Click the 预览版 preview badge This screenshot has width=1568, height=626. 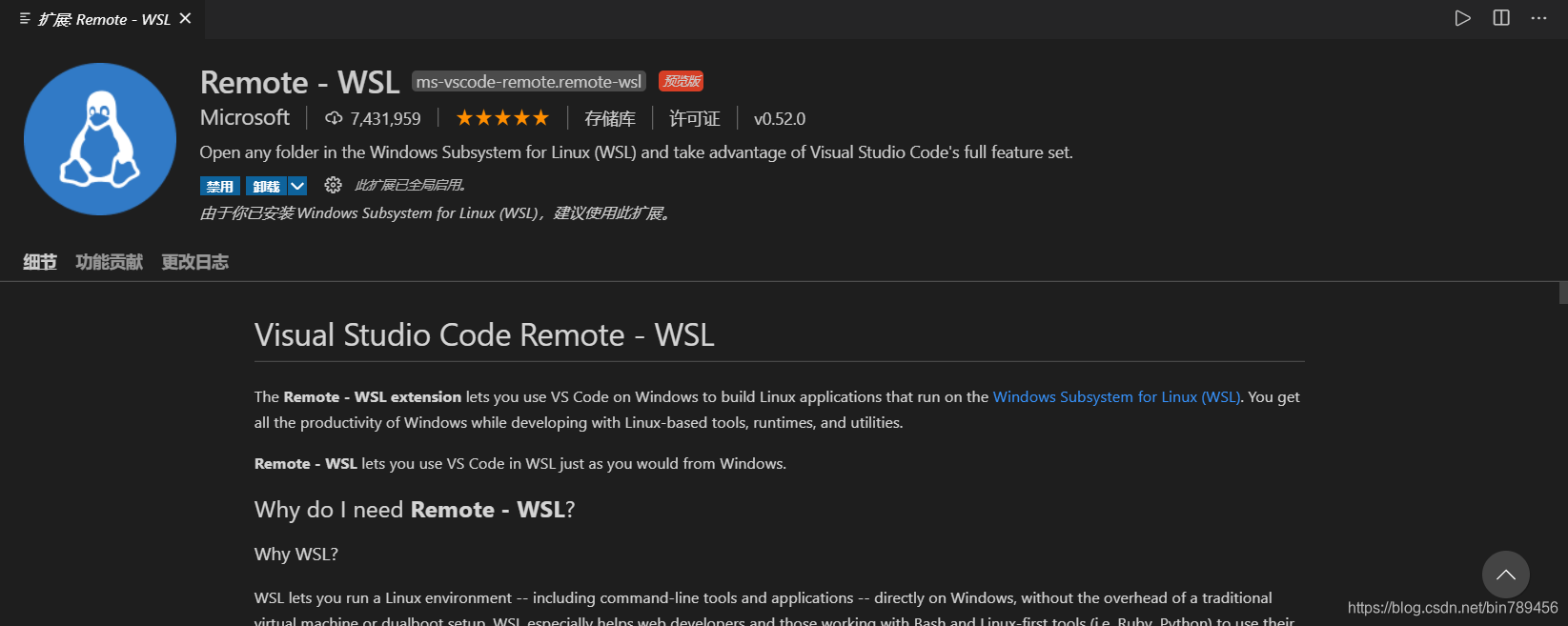682,82
